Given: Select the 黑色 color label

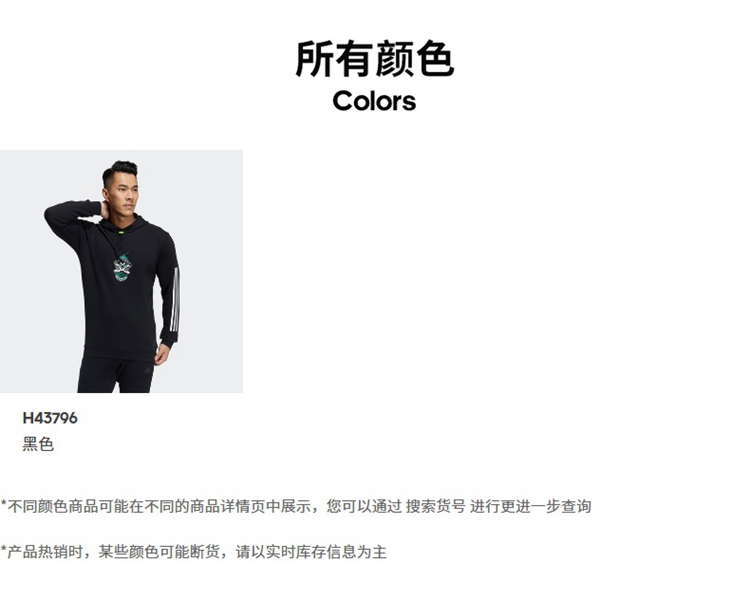Looking at the screenshot, I should click(38, 444).
